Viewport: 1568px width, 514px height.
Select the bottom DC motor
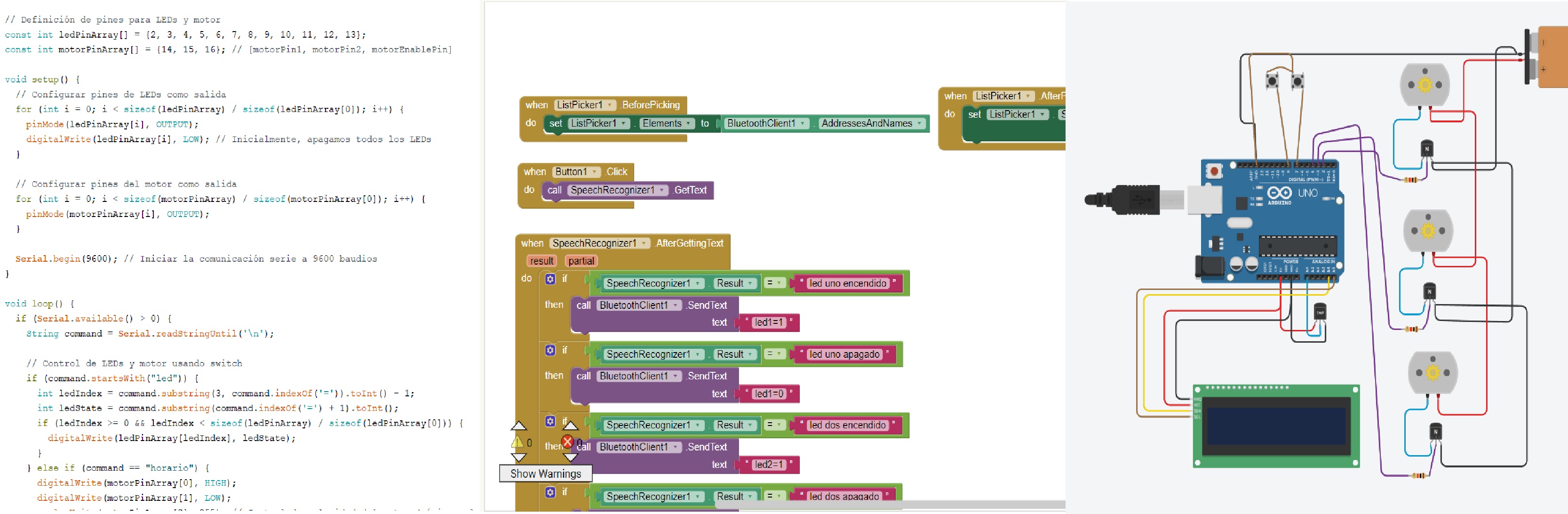1433,373
